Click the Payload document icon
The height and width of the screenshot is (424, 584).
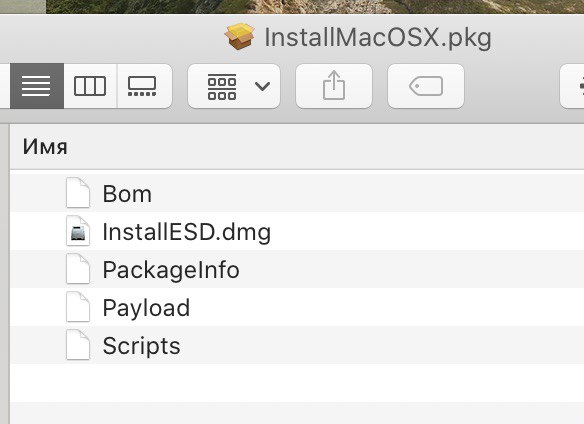coord(78,307)
